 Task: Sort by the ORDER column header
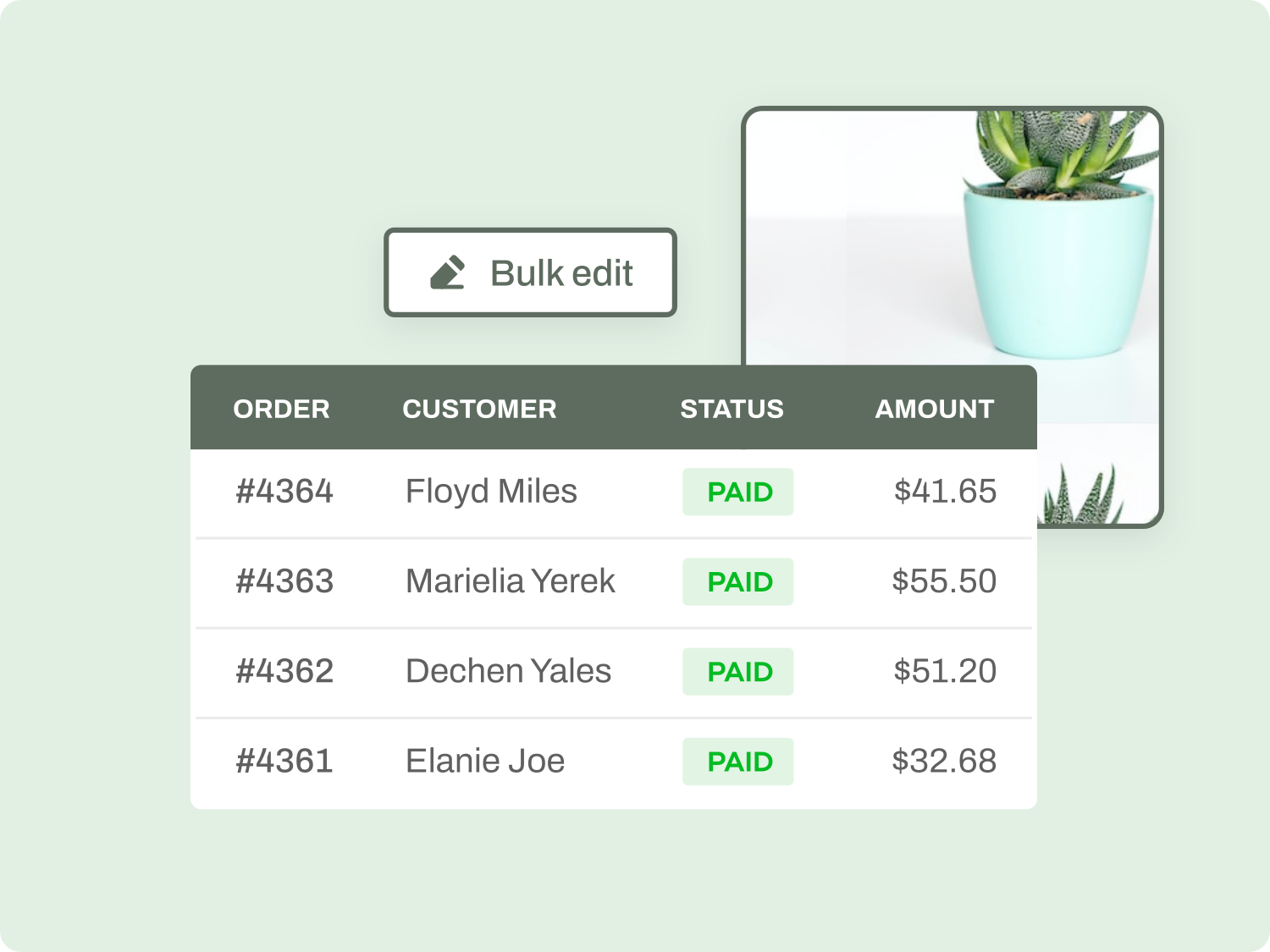(281, 409)
